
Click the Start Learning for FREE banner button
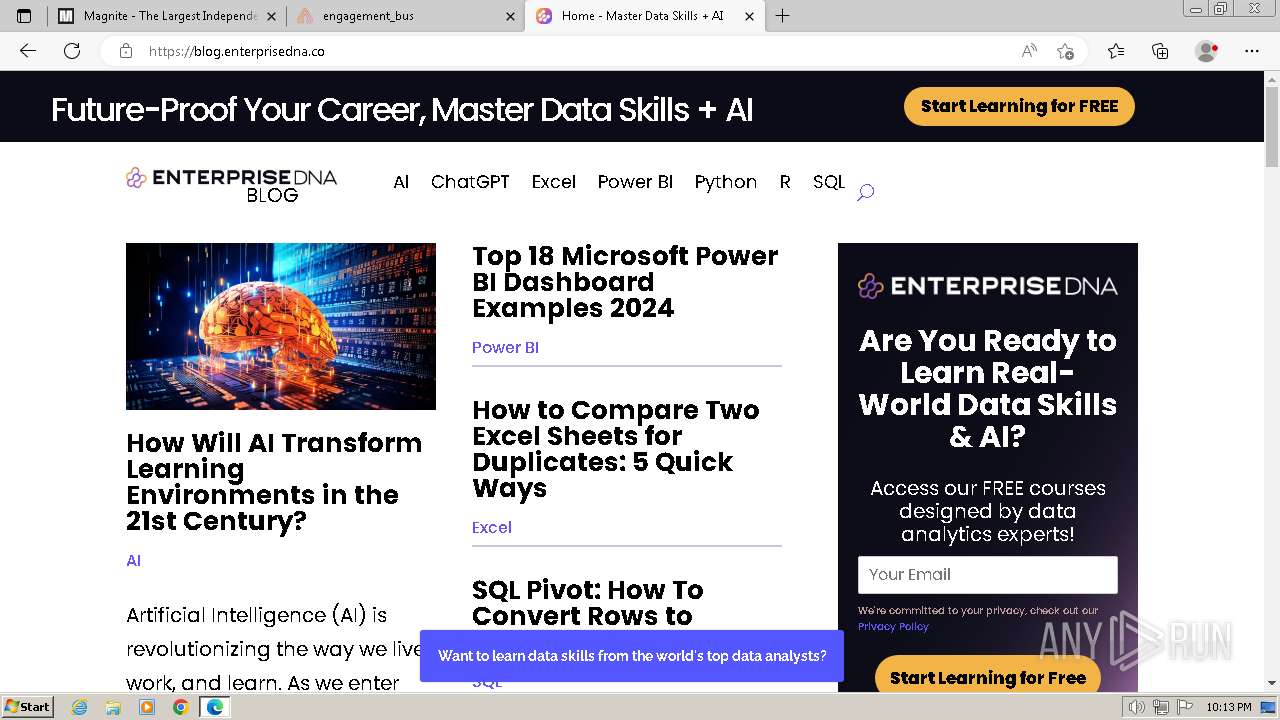[x=1019, y=106]
